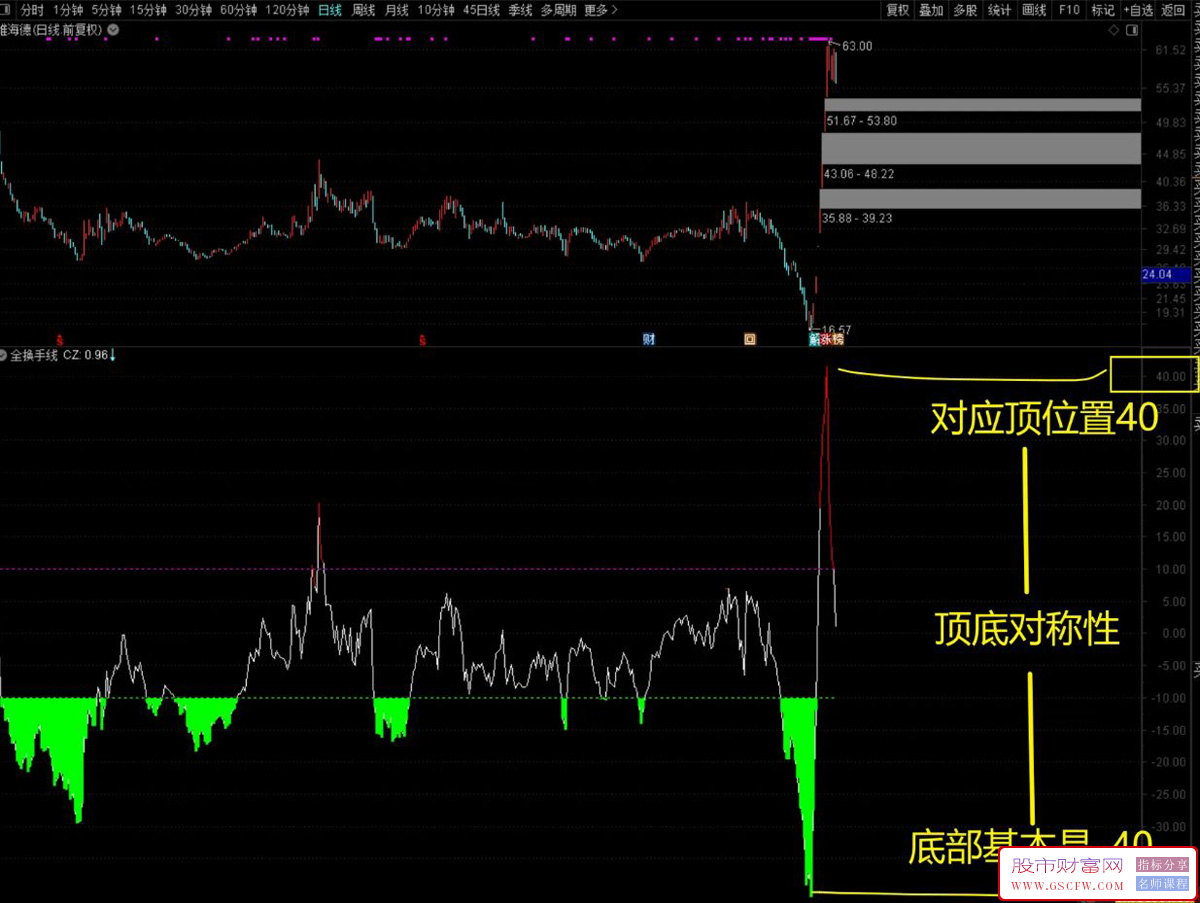Viewport: 1200px width, 903px height.
Task: Click the 61.52 price axis value
Action: click(x=1169, y=50)
